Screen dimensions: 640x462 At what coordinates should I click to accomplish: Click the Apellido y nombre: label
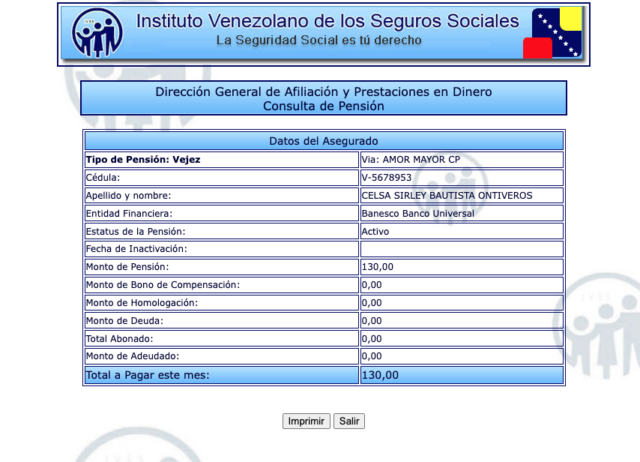coord(128,195)
